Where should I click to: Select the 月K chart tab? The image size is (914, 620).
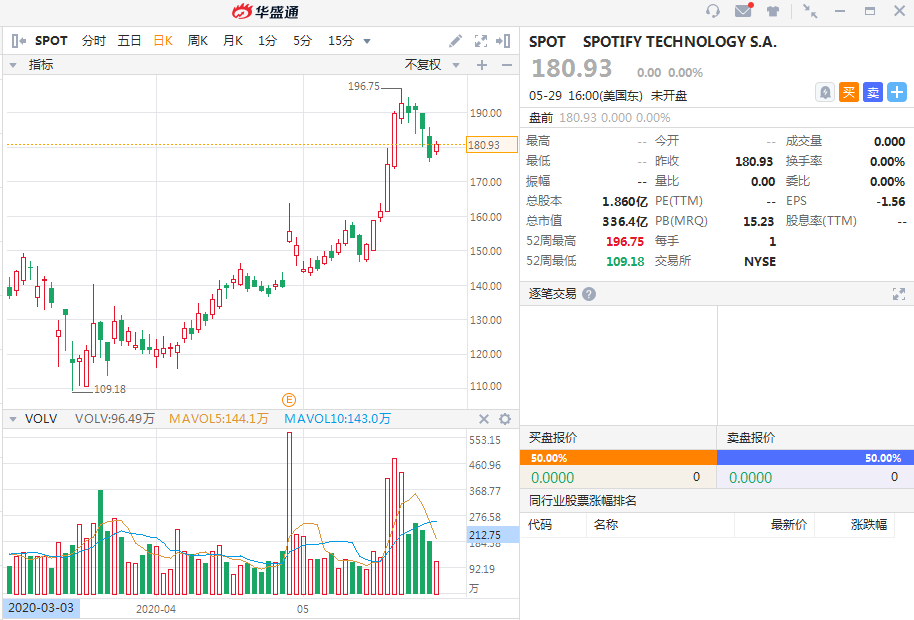pos(233,41)
